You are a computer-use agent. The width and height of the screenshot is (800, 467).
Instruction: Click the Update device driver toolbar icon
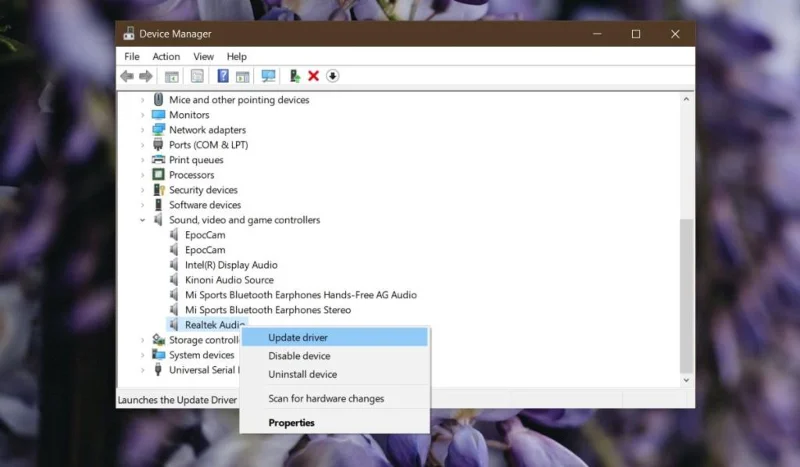click(x=294, y=76)
